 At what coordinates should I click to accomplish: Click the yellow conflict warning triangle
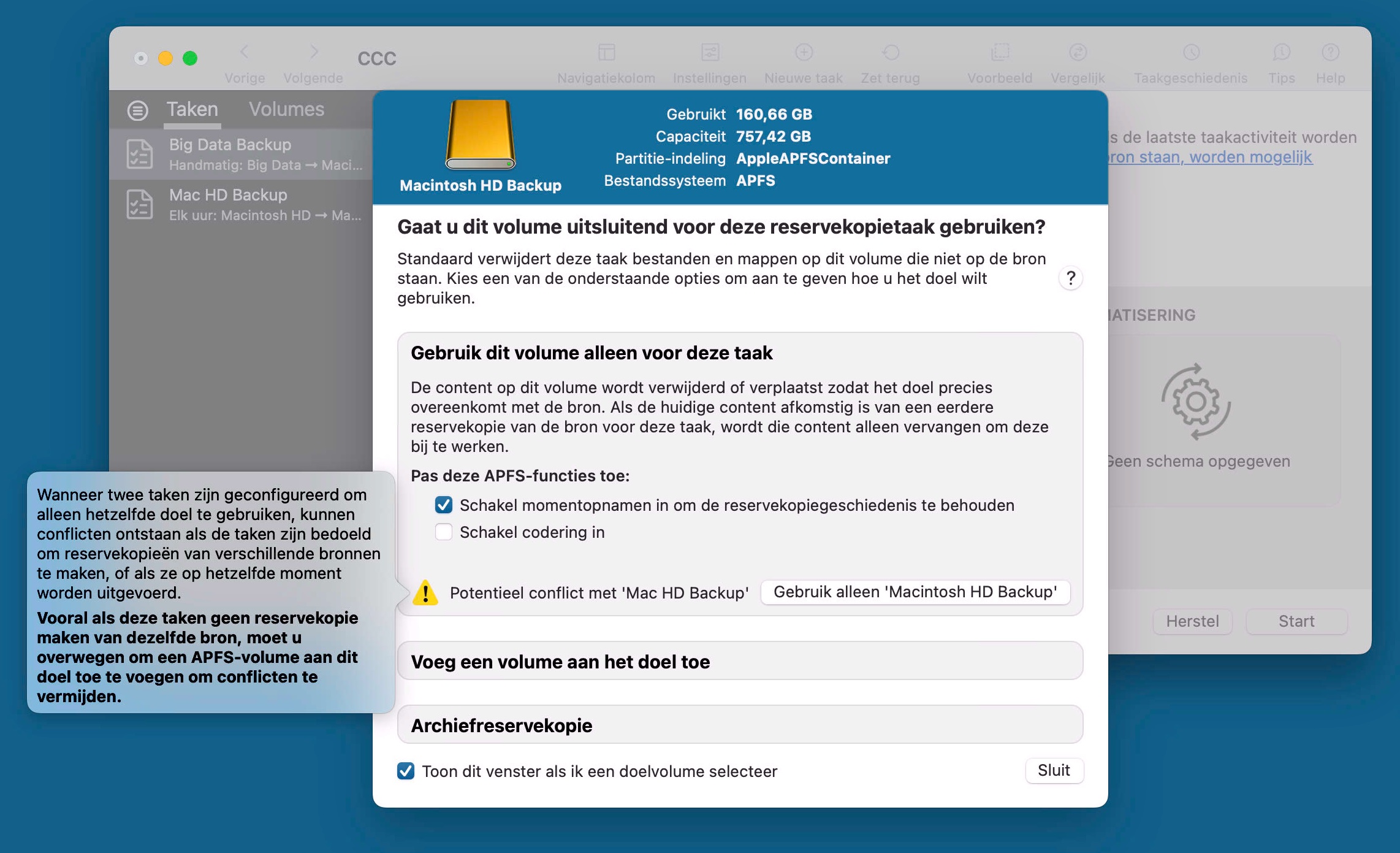point(425,592)
